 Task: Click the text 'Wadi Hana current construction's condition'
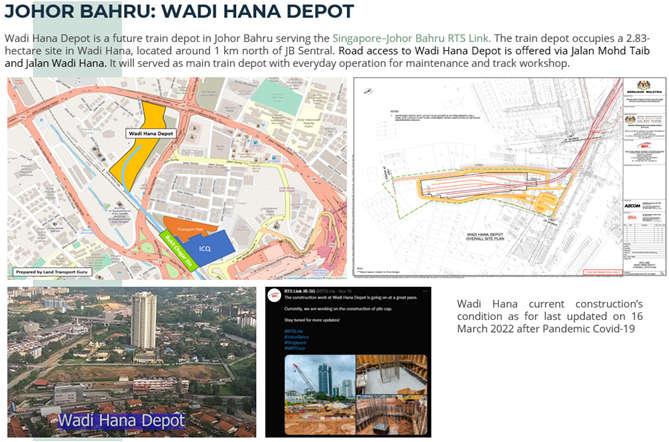point(550,310)
